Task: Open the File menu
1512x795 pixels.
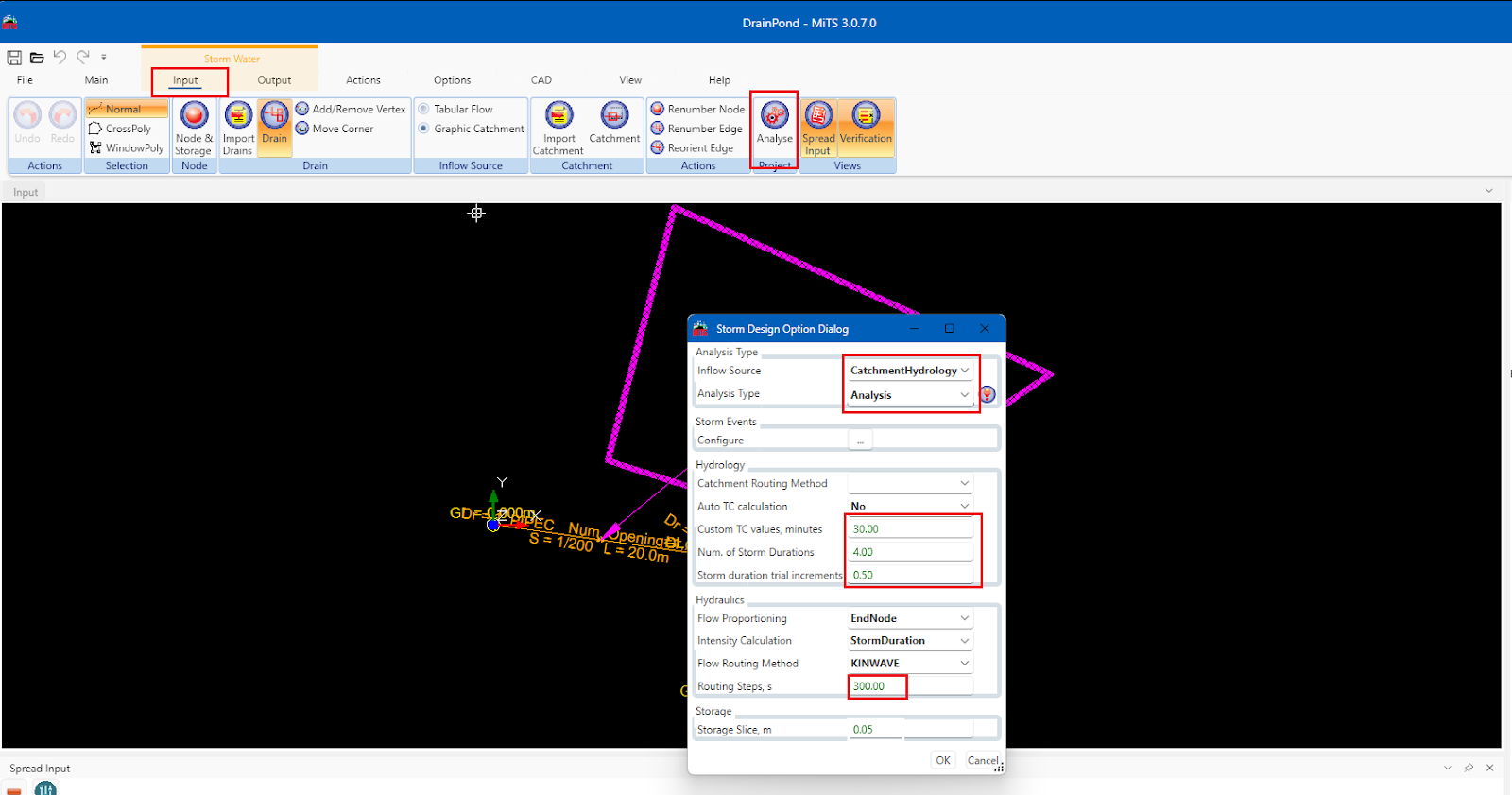Action: coord(25,80)
